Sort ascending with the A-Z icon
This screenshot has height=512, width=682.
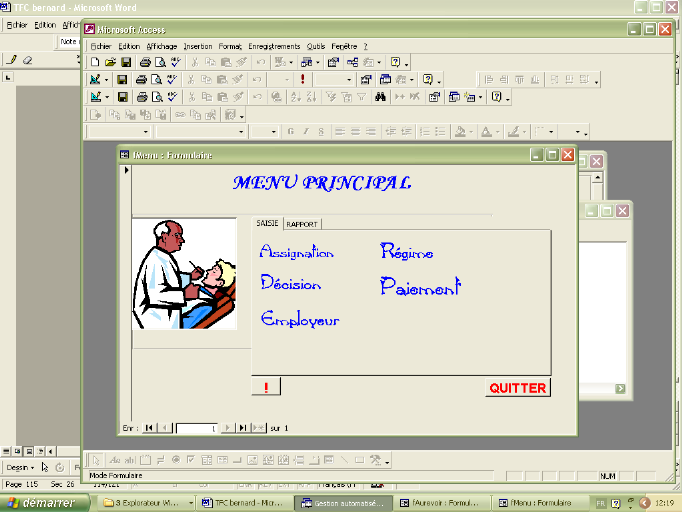[x=296, y=97]
